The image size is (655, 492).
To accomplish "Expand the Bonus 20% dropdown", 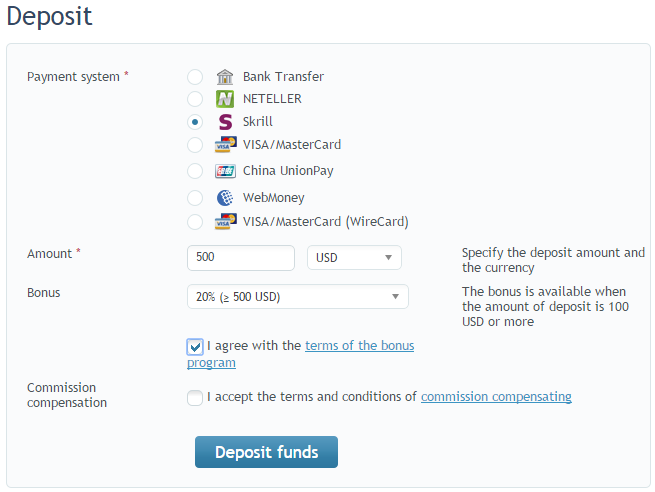I will click(298, 297).
